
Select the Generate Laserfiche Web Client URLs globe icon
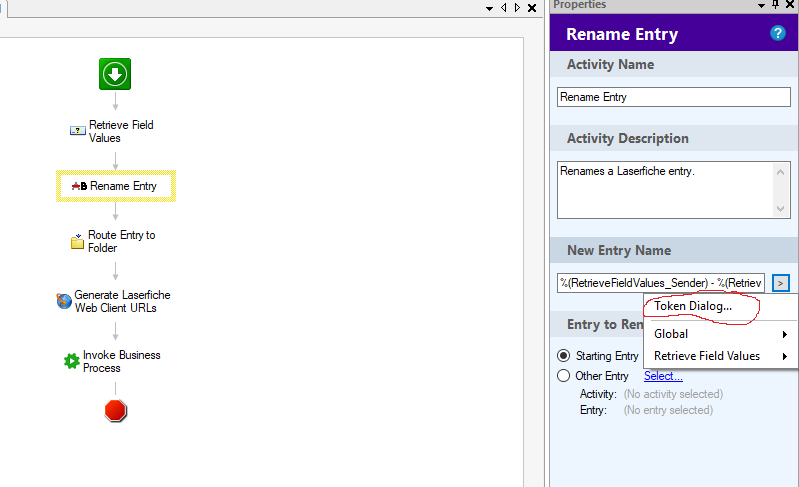pyautogui.click(x=64, y=301)
